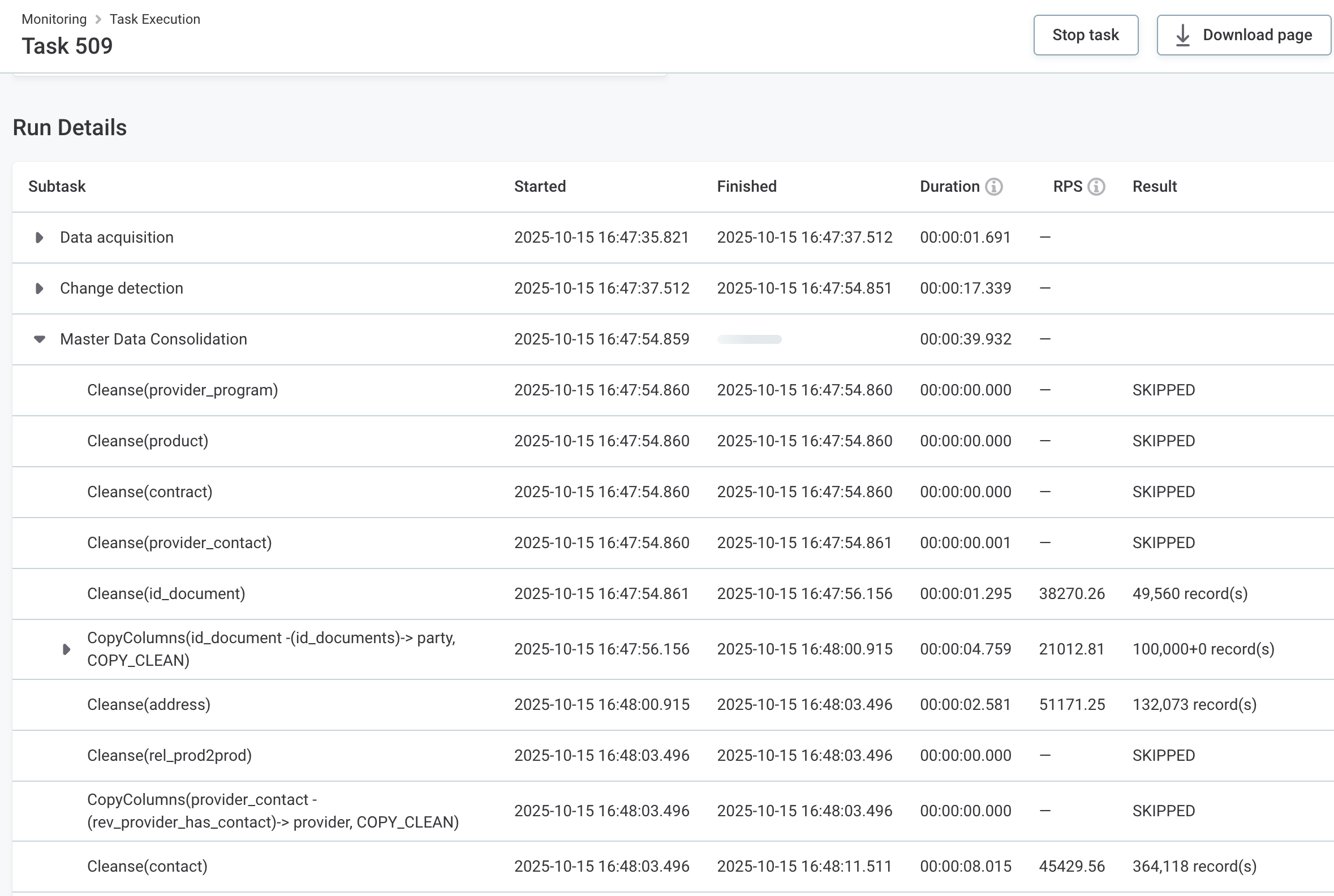
Task: Click the download arrow icon on Download page
Action: click(1181, 35)
